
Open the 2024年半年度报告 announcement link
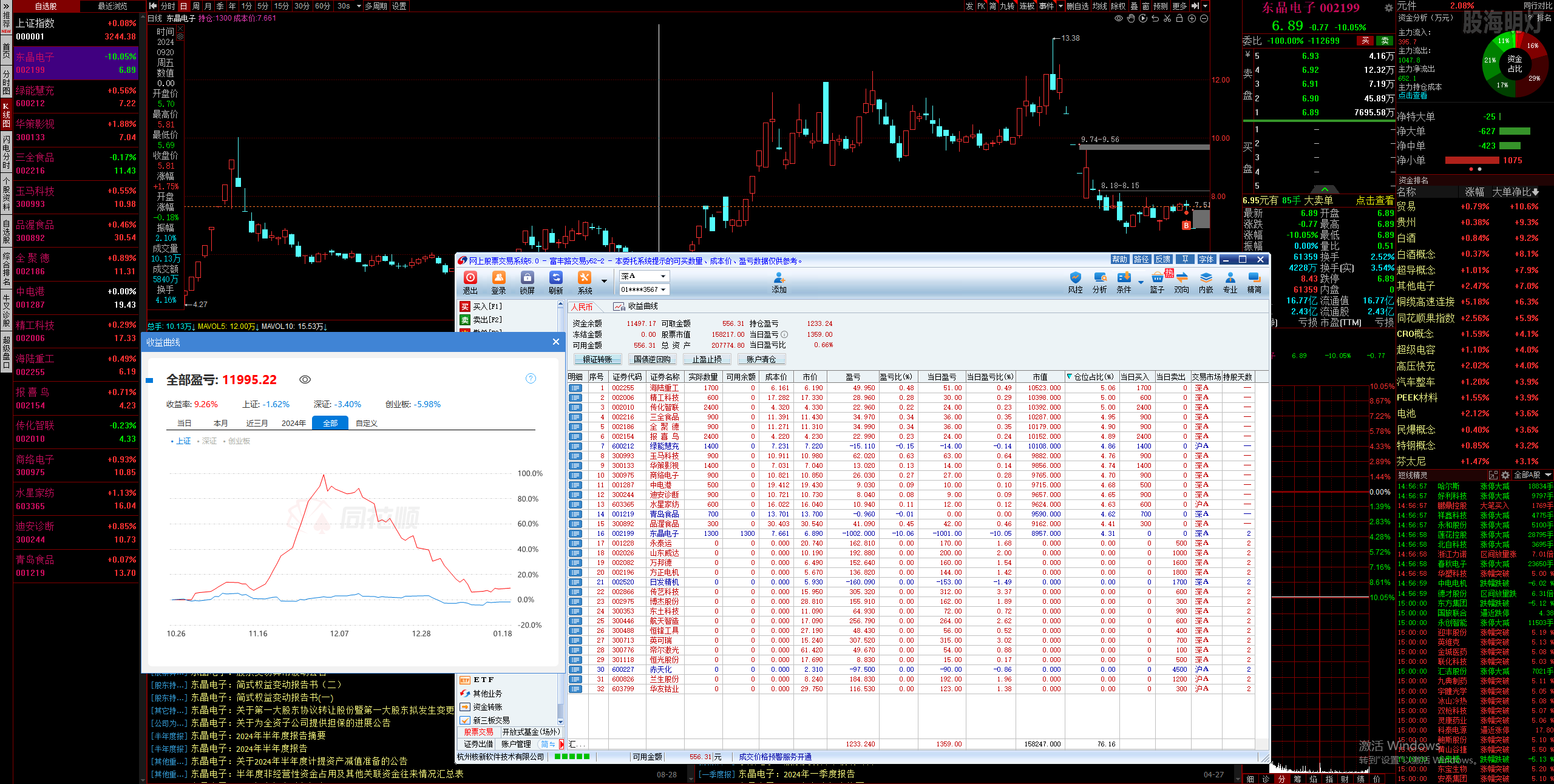point(271,748)
